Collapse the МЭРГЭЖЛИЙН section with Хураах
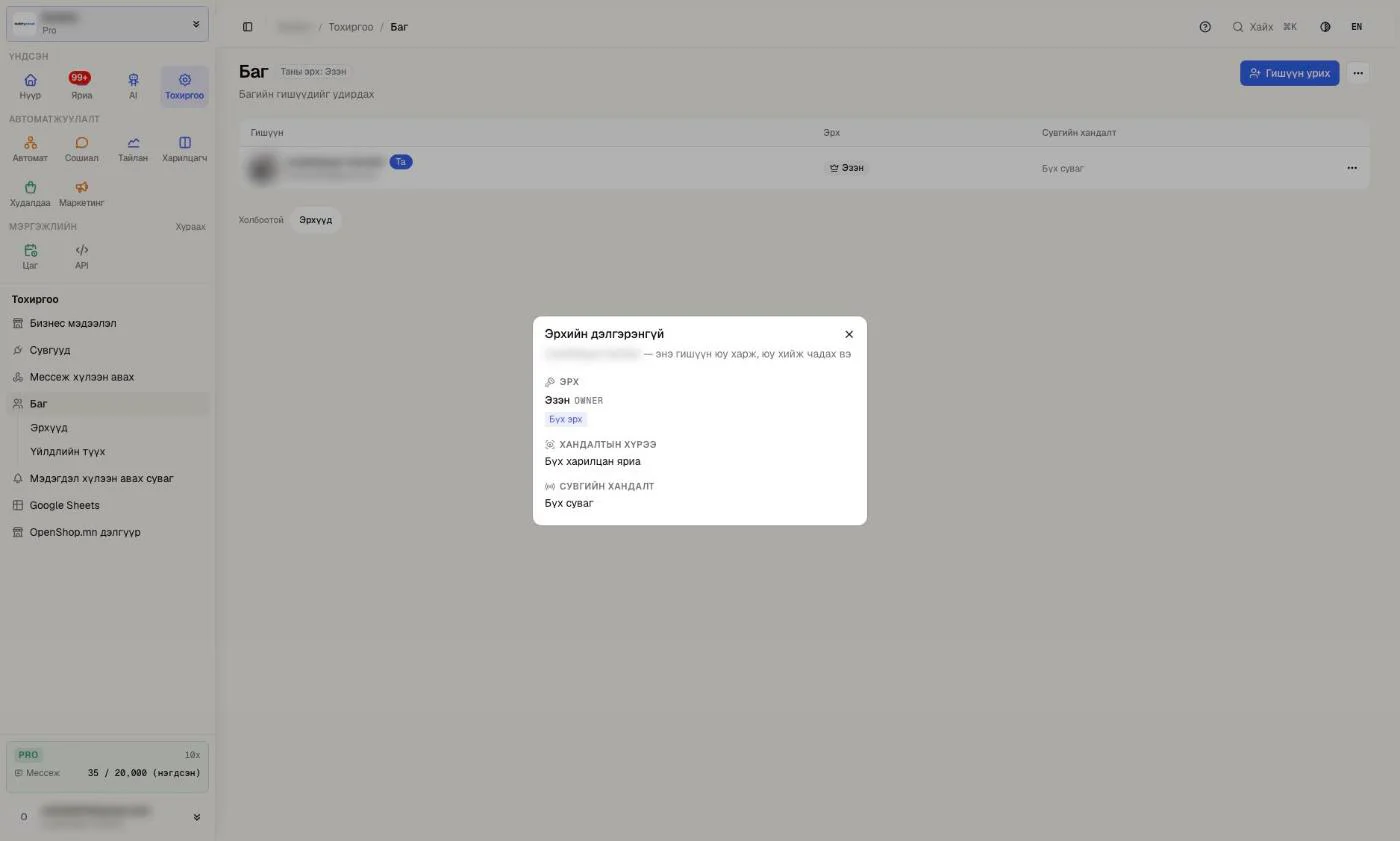 tap(190, 227)
